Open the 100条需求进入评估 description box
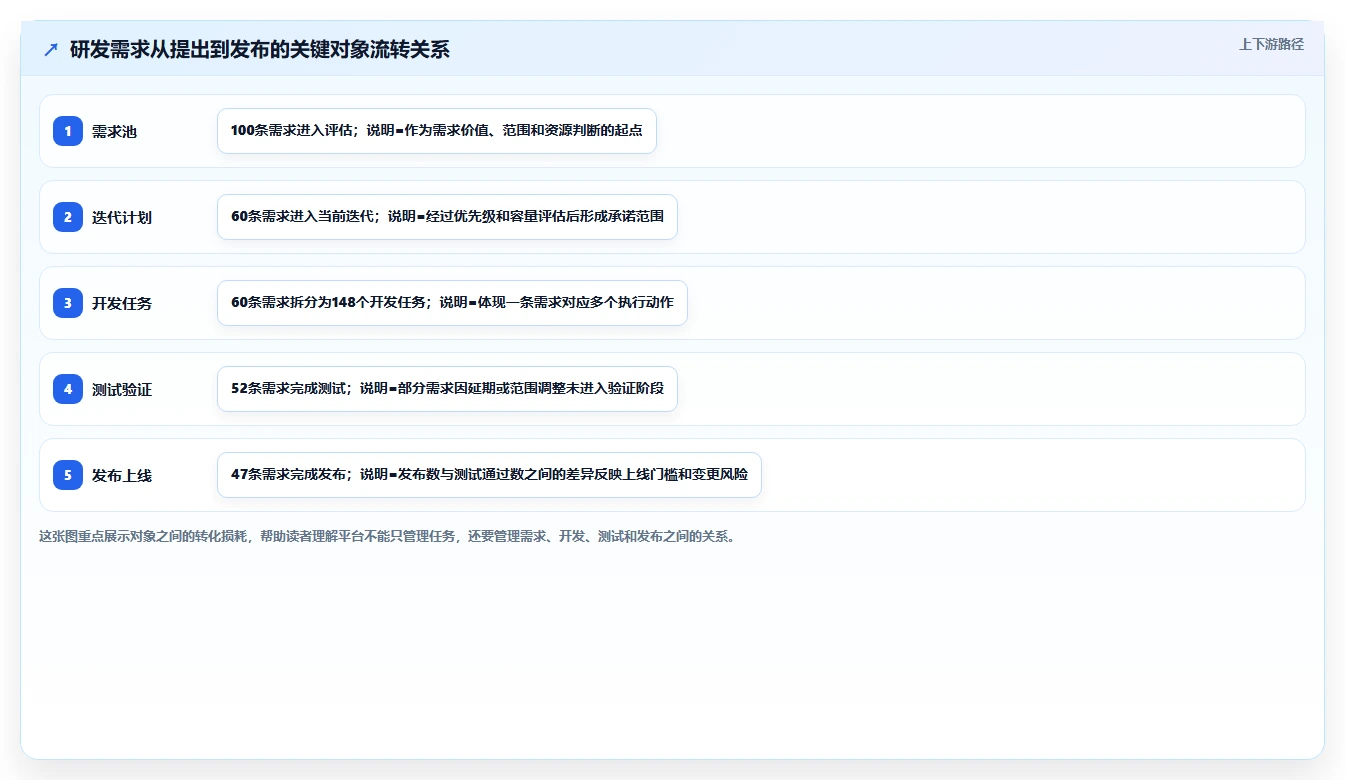This screenshot has width=1345, height=780. 437,131
